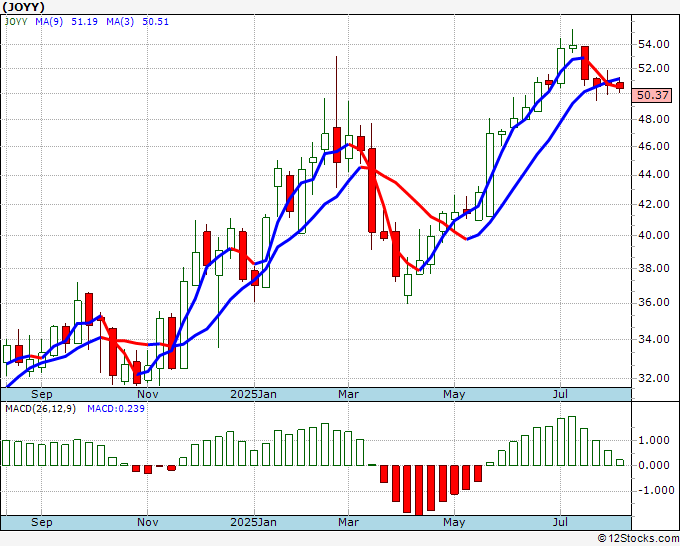Image resolution: width=680 pixels, height=546 pixels.
Task: Click the 42.00 price axis label
Action: click(653, 204)
